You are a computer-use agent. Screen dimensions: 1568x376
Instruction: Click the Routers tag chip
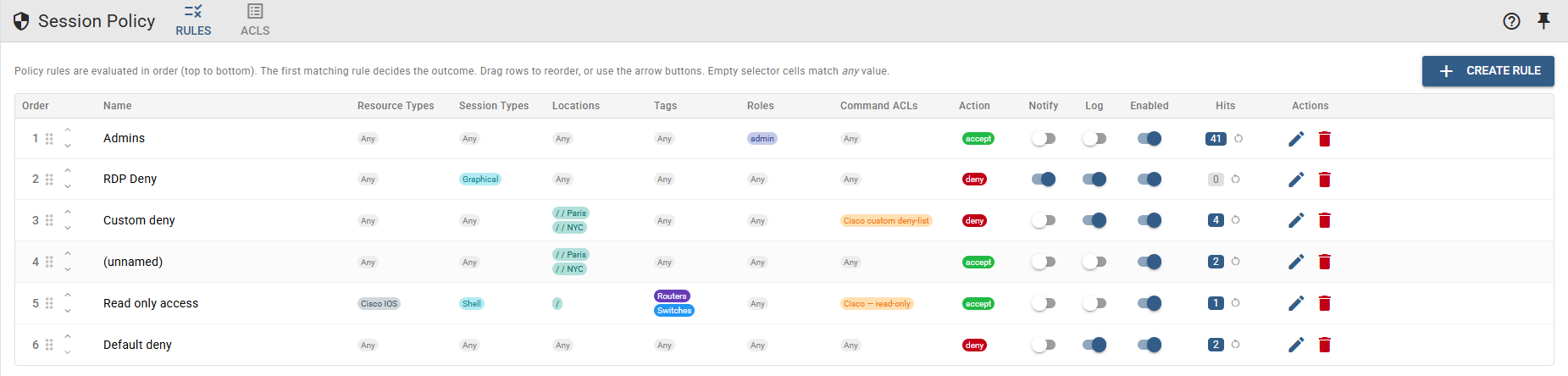point(672,296)
